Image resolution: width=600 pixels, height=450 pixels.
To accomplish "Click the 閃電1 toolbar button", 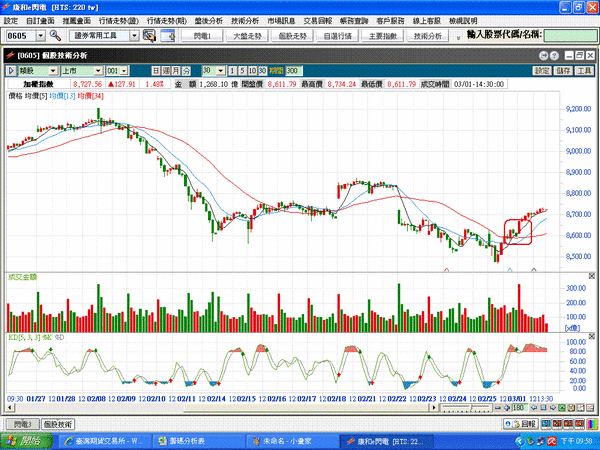I will (x=202, y=36).
